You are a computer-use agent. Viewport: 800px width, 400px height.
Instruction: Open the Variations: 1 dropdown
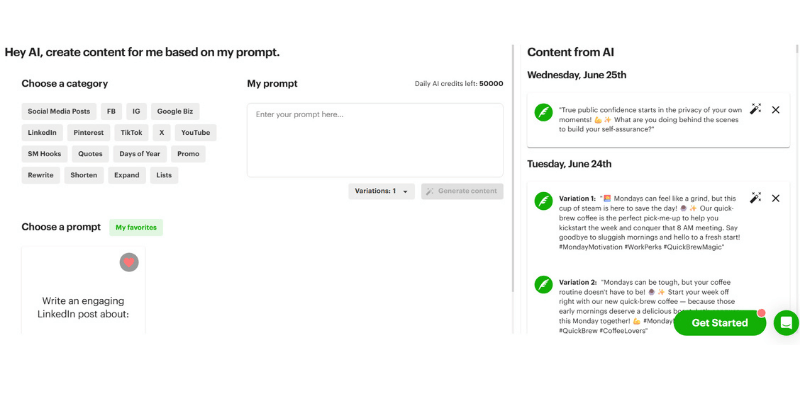[x=382, y=191]
